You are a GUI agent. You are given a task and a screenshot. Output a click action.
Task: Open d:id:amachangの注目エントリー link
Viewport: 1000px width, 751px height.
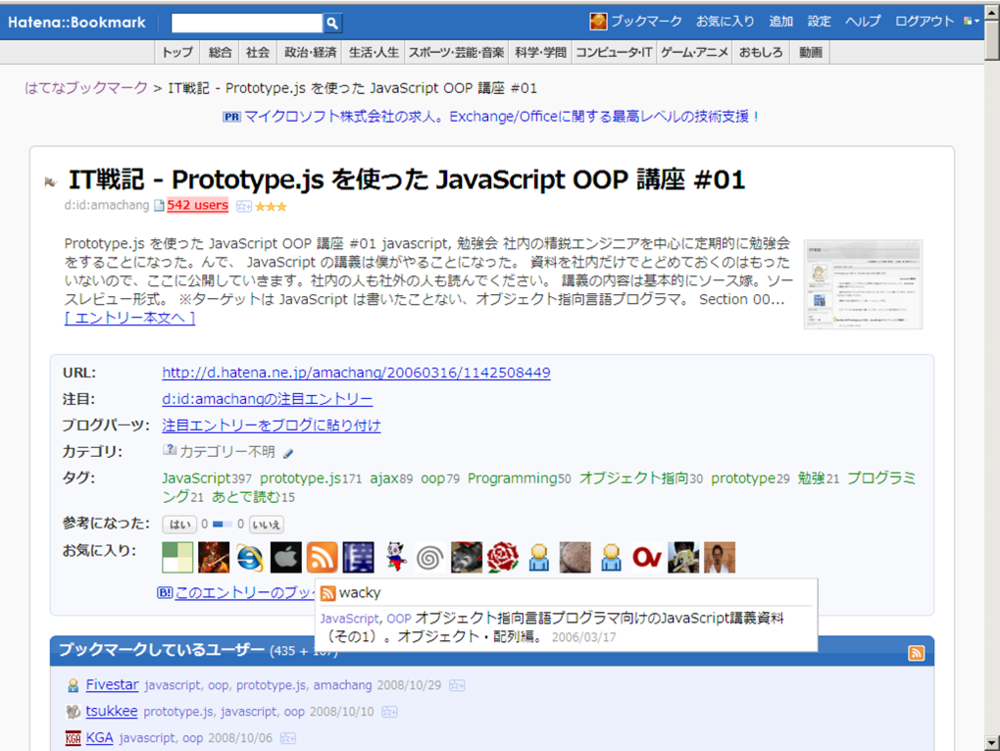267,399
